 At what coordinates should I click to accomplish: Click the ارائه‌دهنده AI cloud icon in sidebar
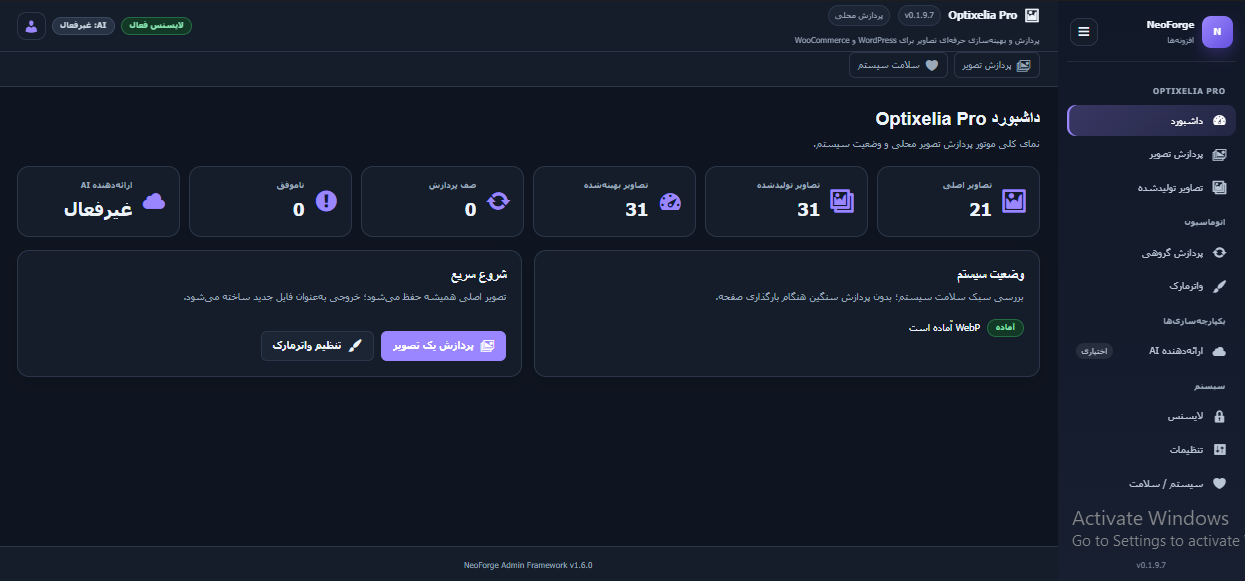point(1219,351)
